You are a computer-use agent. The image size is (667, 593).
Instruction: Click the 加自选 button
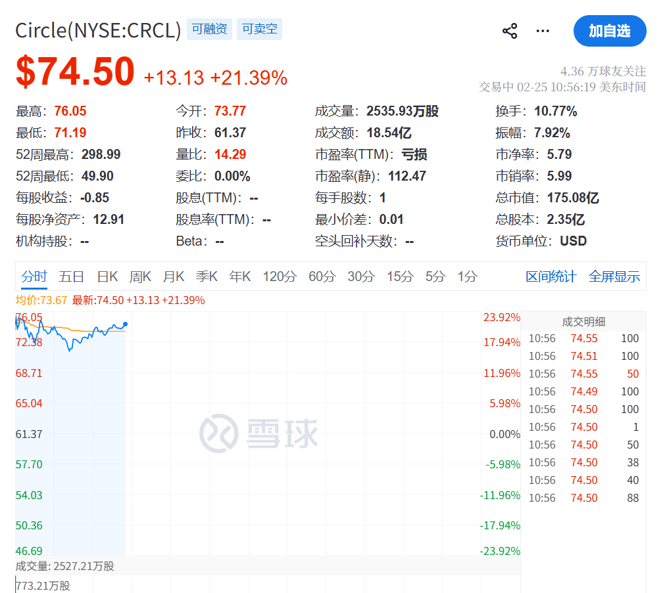tap(609, 31)
